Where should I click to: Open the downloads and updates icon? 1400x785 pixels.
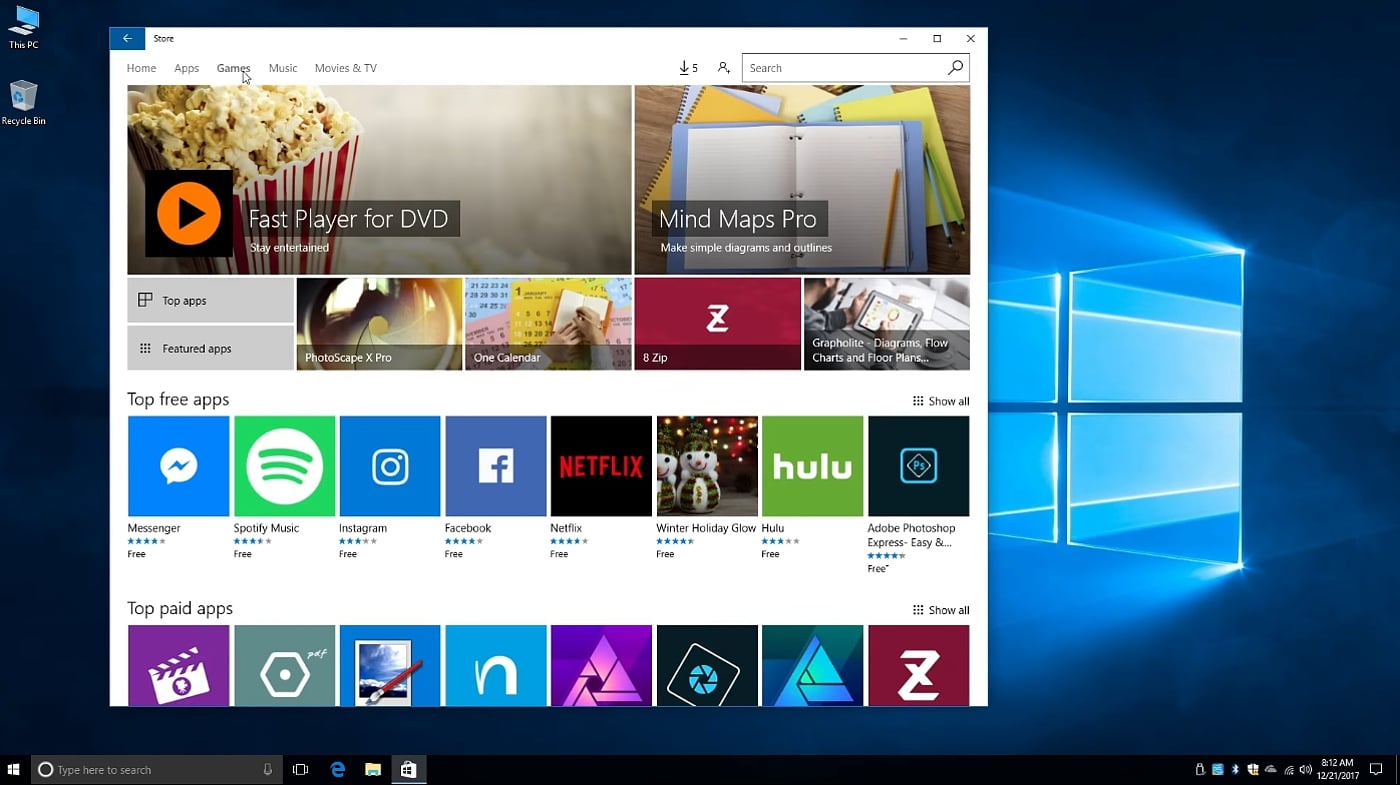687,68
